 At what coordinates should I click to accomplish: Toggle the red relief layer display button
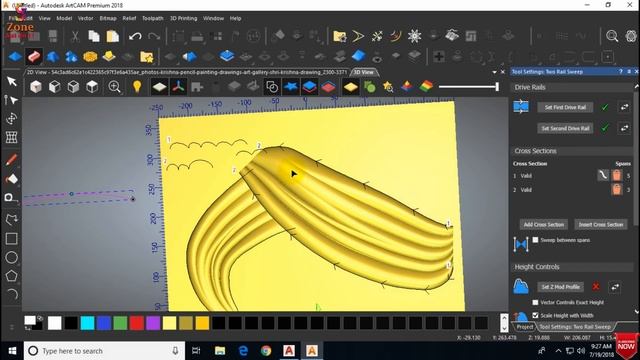[x=328, y=87]
